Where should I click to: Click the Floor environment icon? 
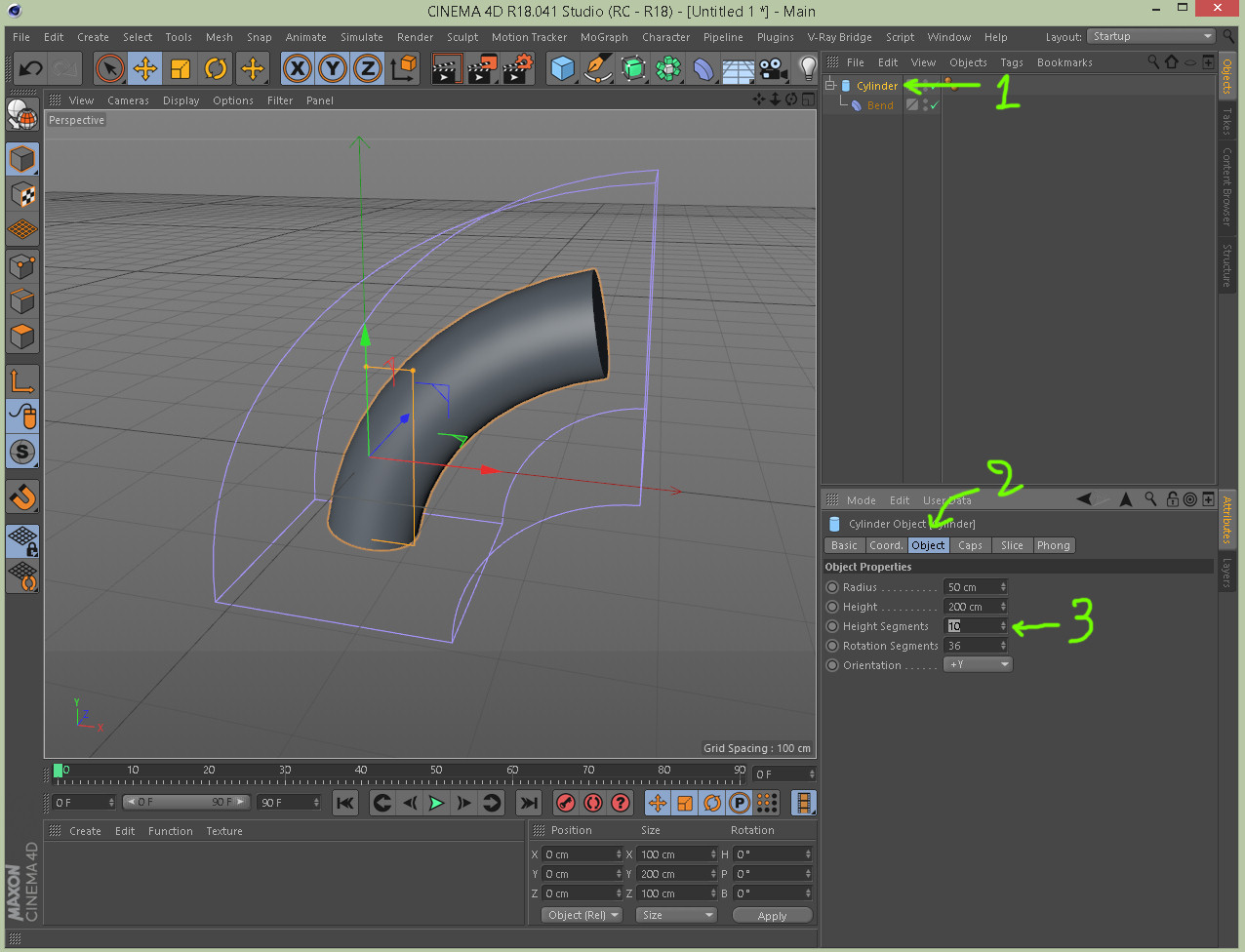pyautogui.click(x=739, y=68)
